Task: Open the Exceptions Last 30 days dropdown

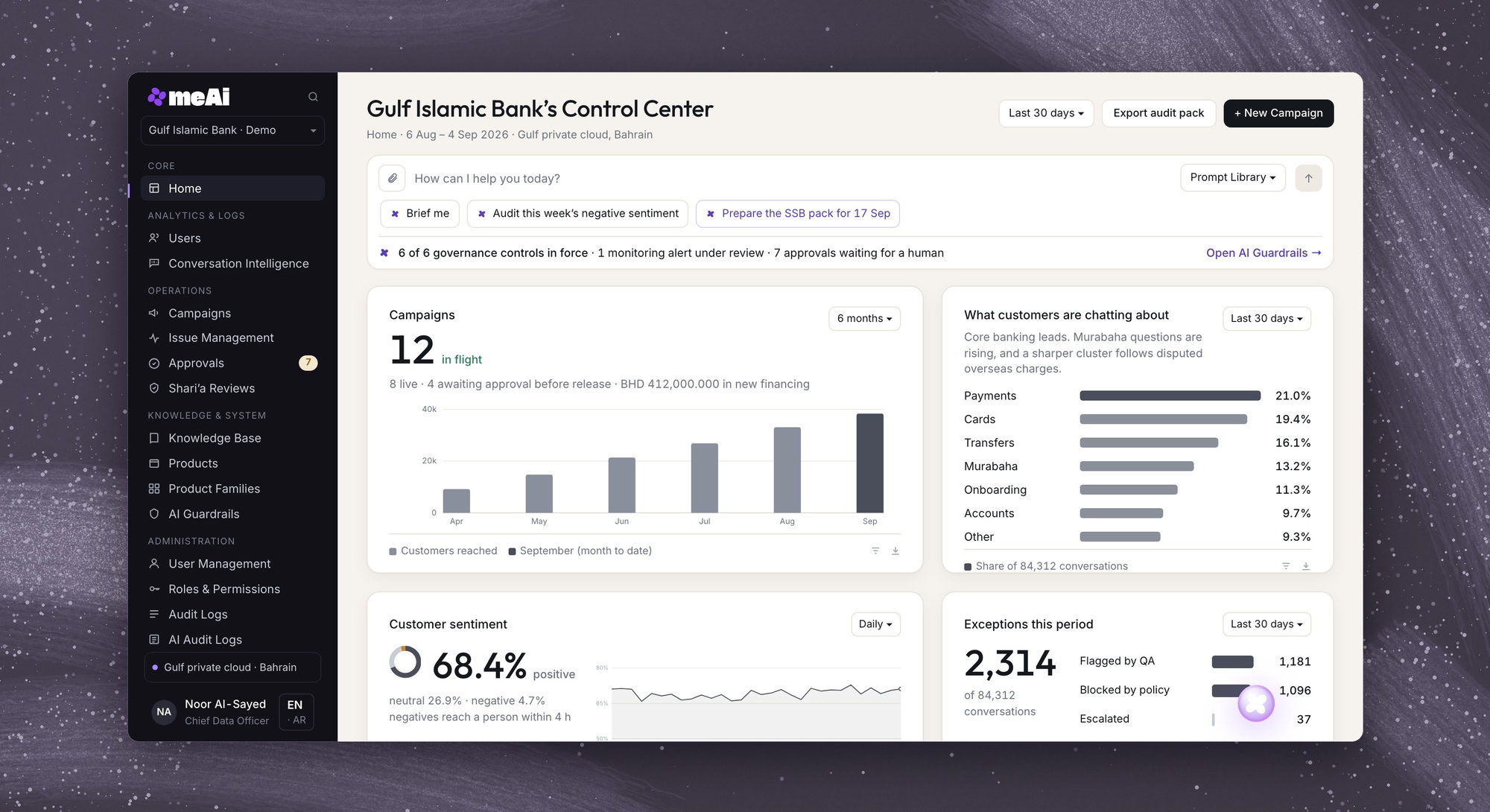Action: (1266, 624)
